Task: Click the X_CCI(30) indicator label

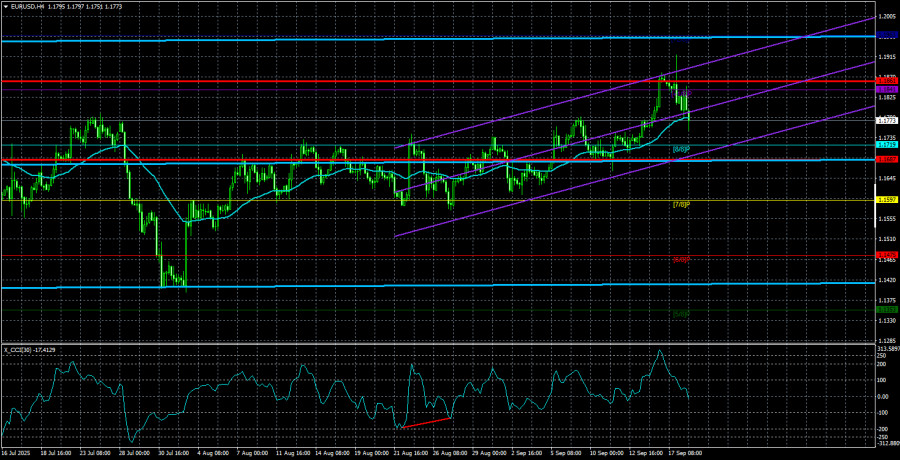Action: [x=28, y=350]
